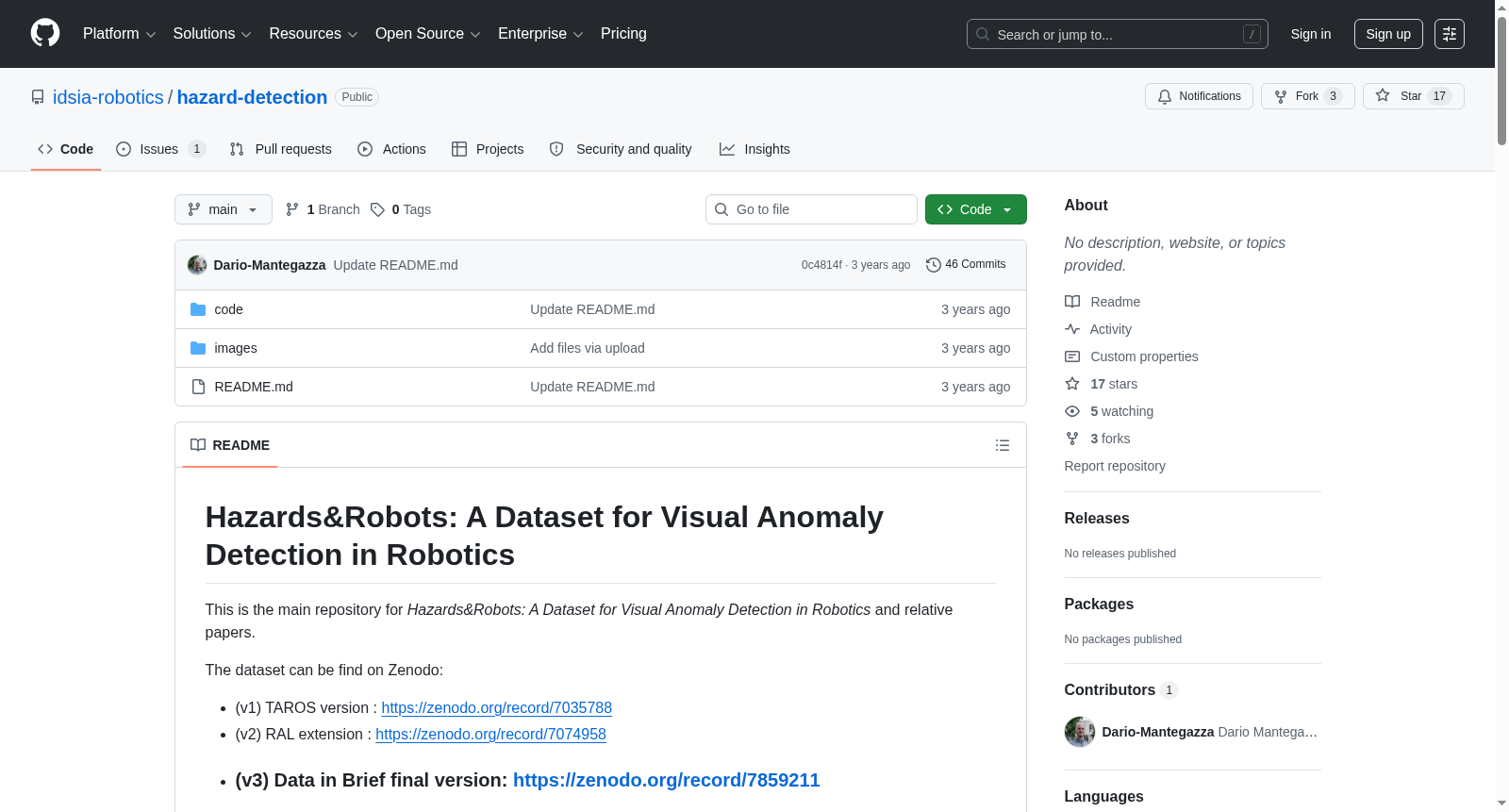This screenshot has height=812, width=1509.
Task: Open the command palette icon in header
Action: pyautogui.click(x=1450, y=34)
